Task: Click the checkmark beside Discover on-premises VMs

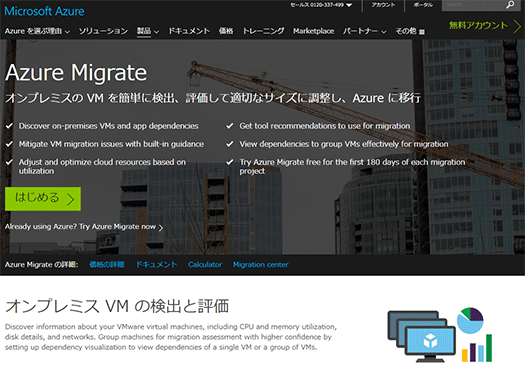Action: 9,126
